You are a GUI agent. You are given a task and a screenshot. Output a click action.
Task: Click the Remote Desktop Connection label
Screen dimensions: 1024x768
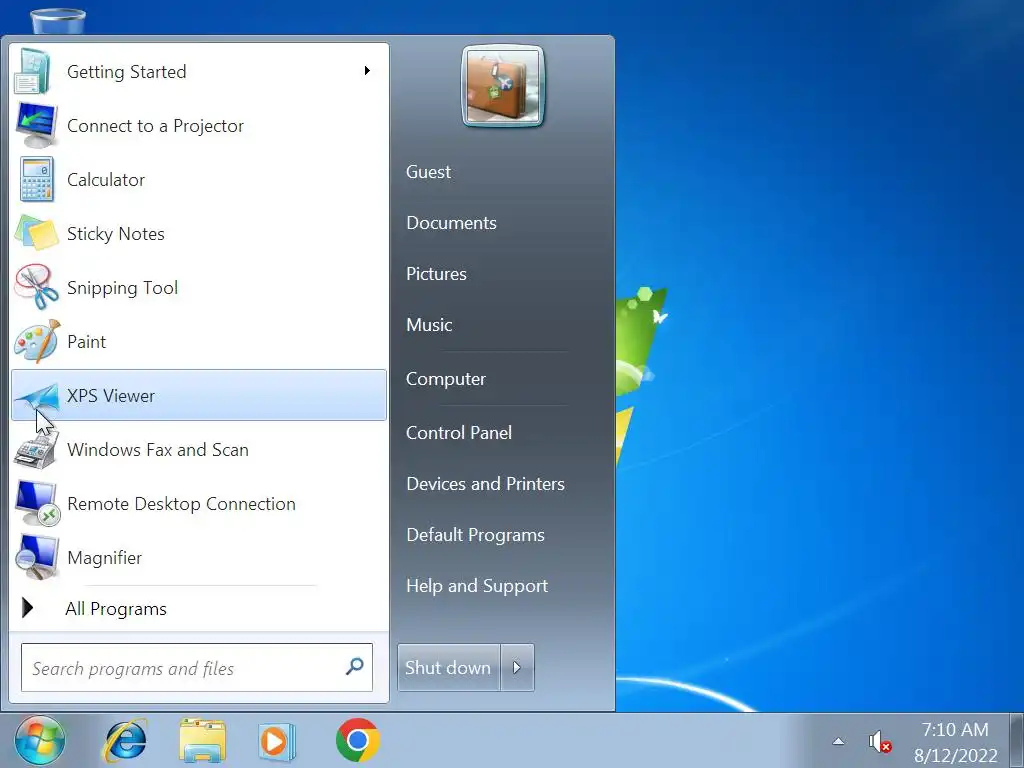(181, 504)
